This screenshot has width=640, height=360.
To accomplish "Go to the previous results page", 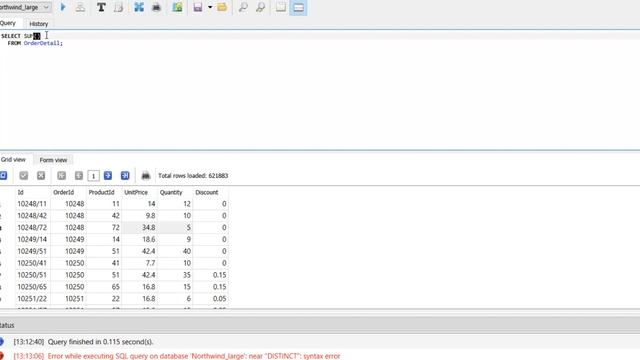I will point(79,176).
